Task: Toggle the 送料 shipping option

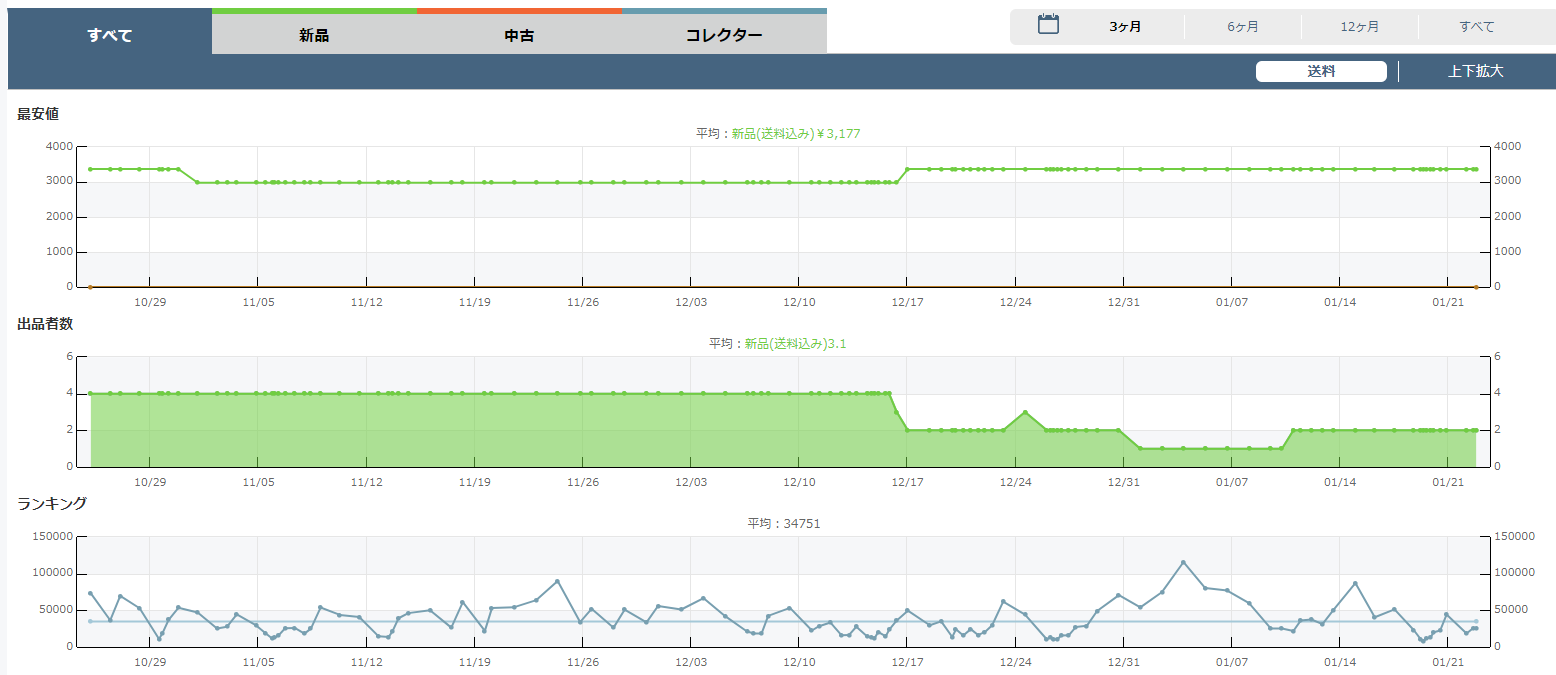Action: pyautogui.click(x=1321, y=71)
